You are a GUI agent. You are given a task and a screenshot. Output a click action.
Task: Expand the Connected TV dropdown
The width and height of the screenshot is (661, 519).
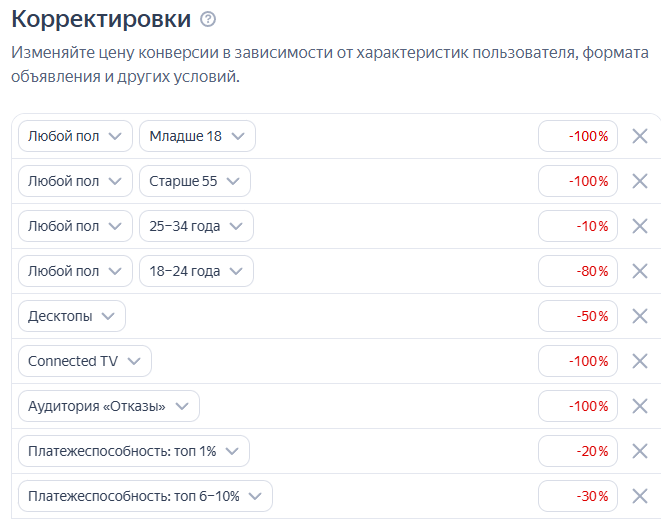[x=85, y=361]
